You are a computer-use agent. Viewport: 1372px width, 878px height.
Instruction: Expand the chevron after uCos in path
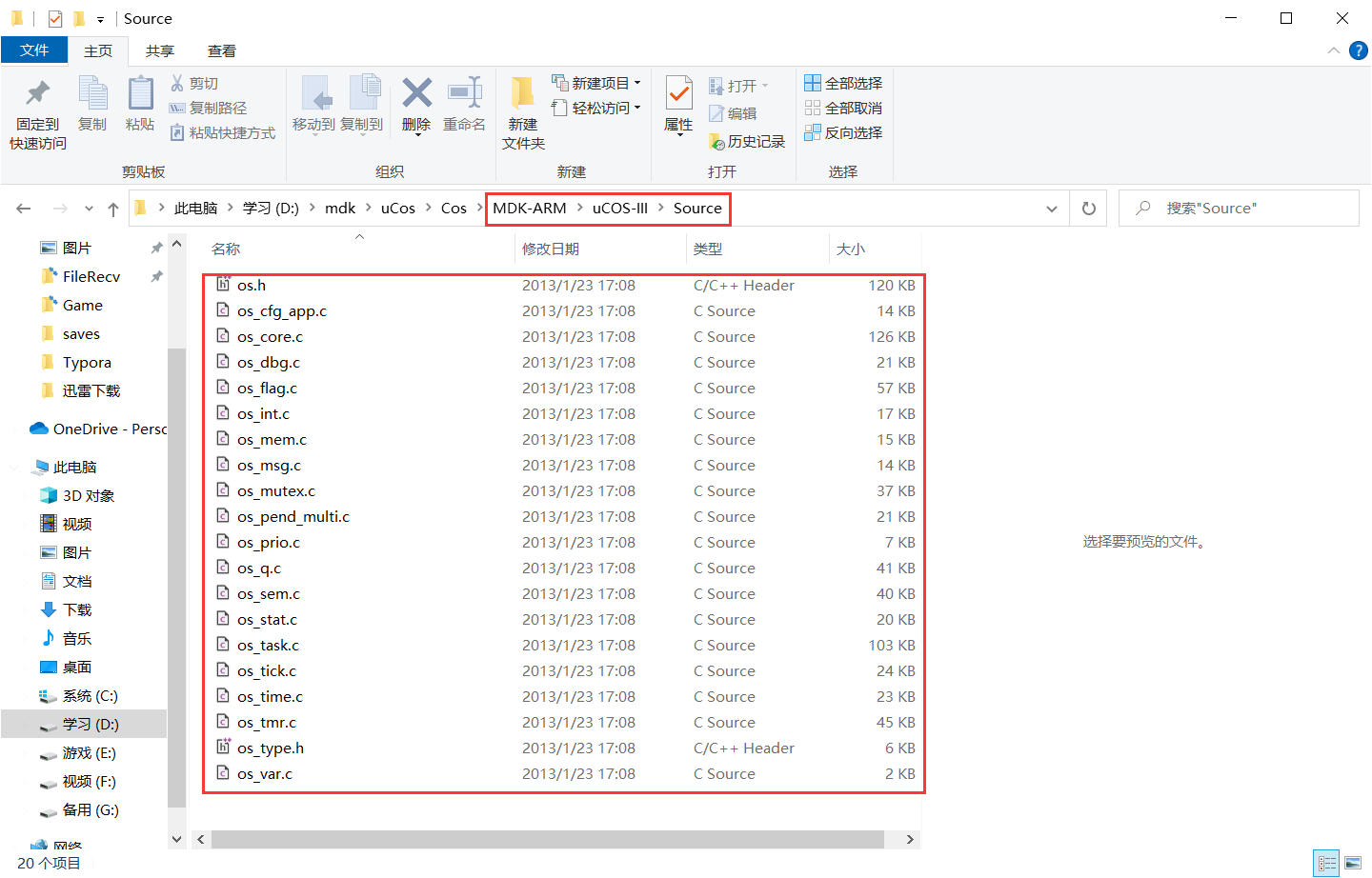pyautogui.click(x=429, y=209)
